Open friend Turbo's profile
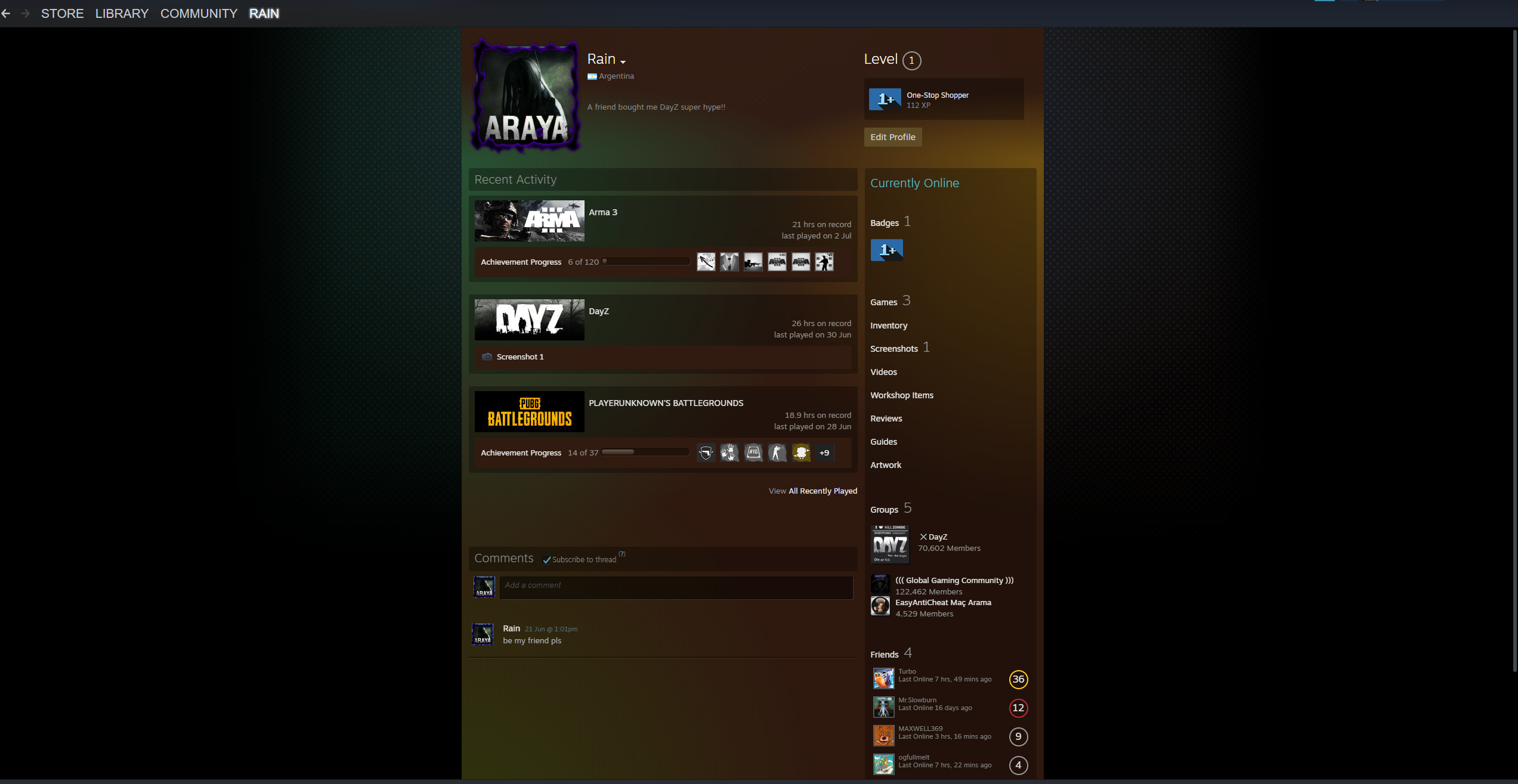This screenshot has height=784, width=1518. point(950,678)
